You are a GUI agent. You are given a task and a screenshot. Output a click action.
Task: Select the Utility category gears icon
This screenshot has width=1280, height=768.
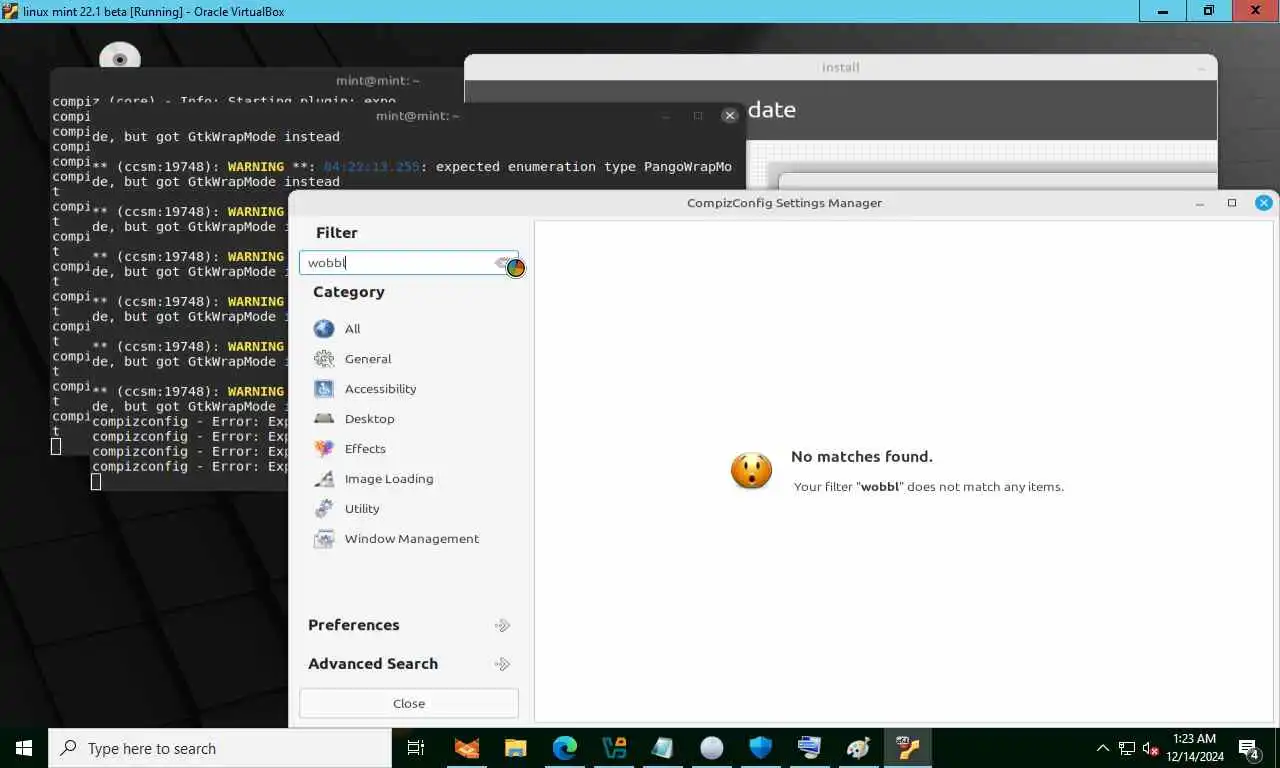click(324, 509)
